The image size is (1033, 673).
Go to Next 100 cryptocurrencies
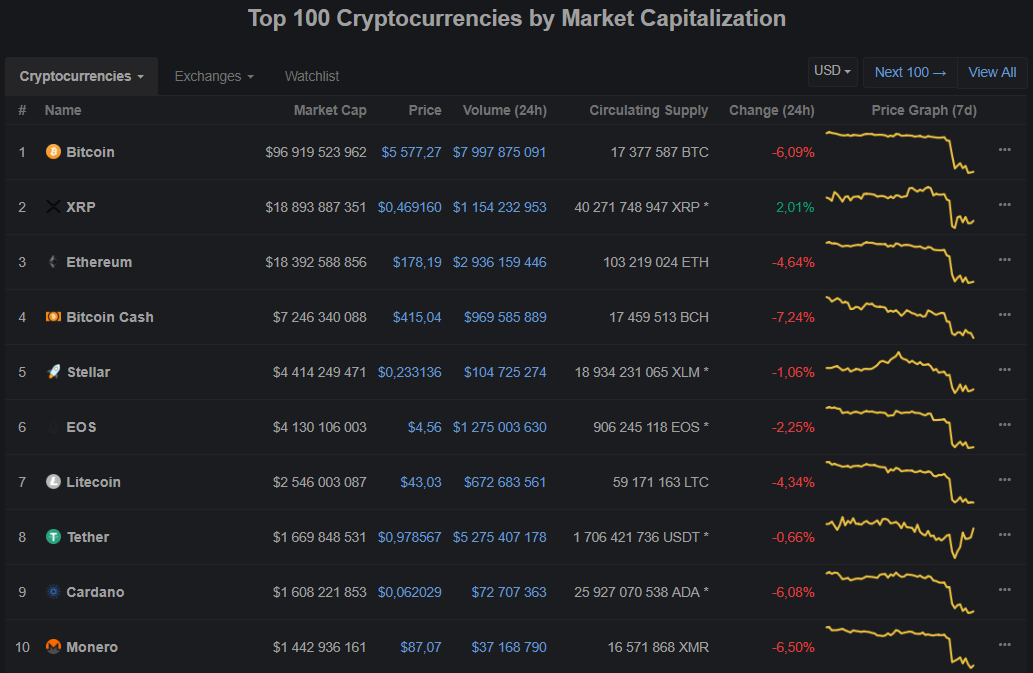(910, 72)
